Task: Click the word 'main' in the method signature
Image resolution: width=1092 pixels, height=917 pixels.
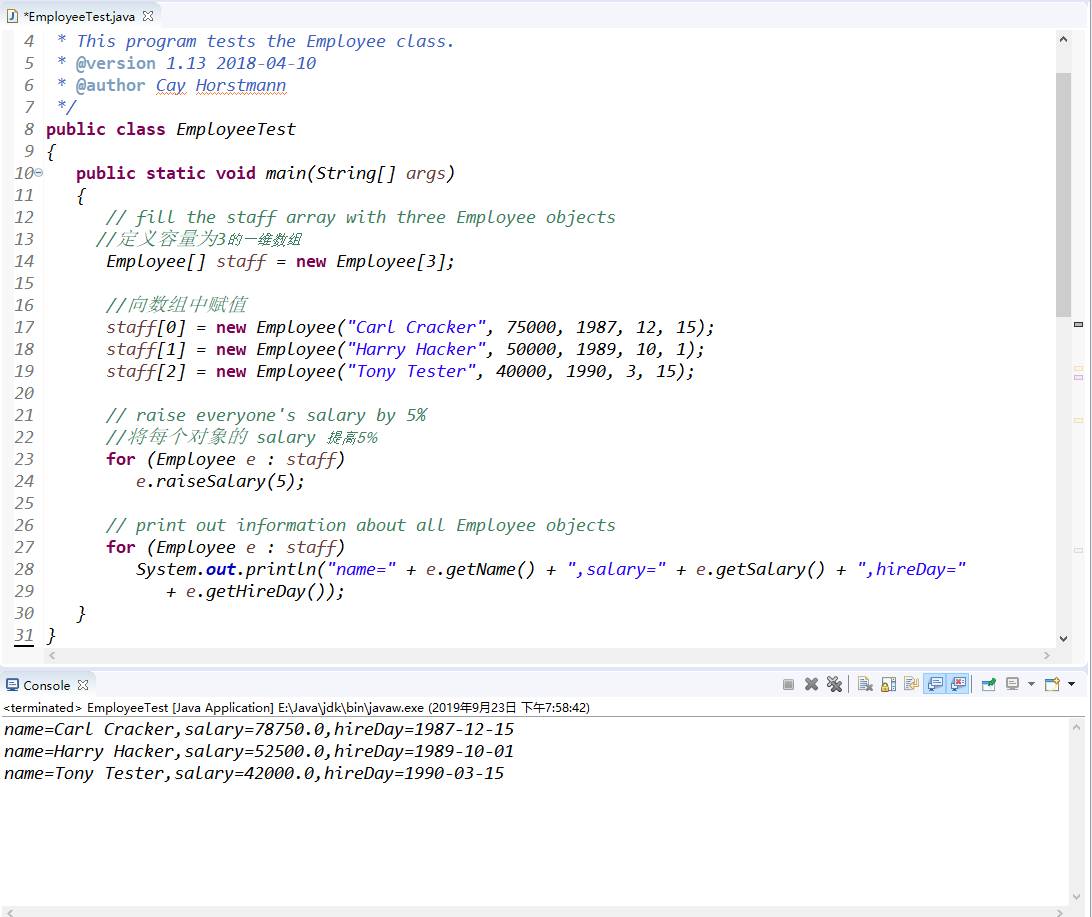Action: [x=286, y=173]
